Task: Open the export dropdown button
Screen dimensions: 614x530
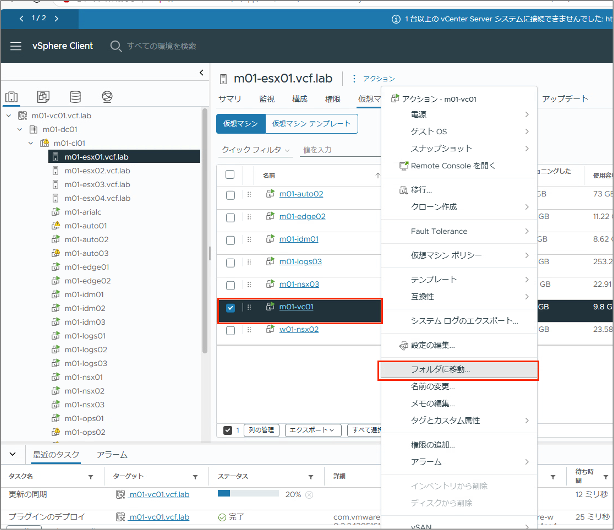Action: pos(313,430)
